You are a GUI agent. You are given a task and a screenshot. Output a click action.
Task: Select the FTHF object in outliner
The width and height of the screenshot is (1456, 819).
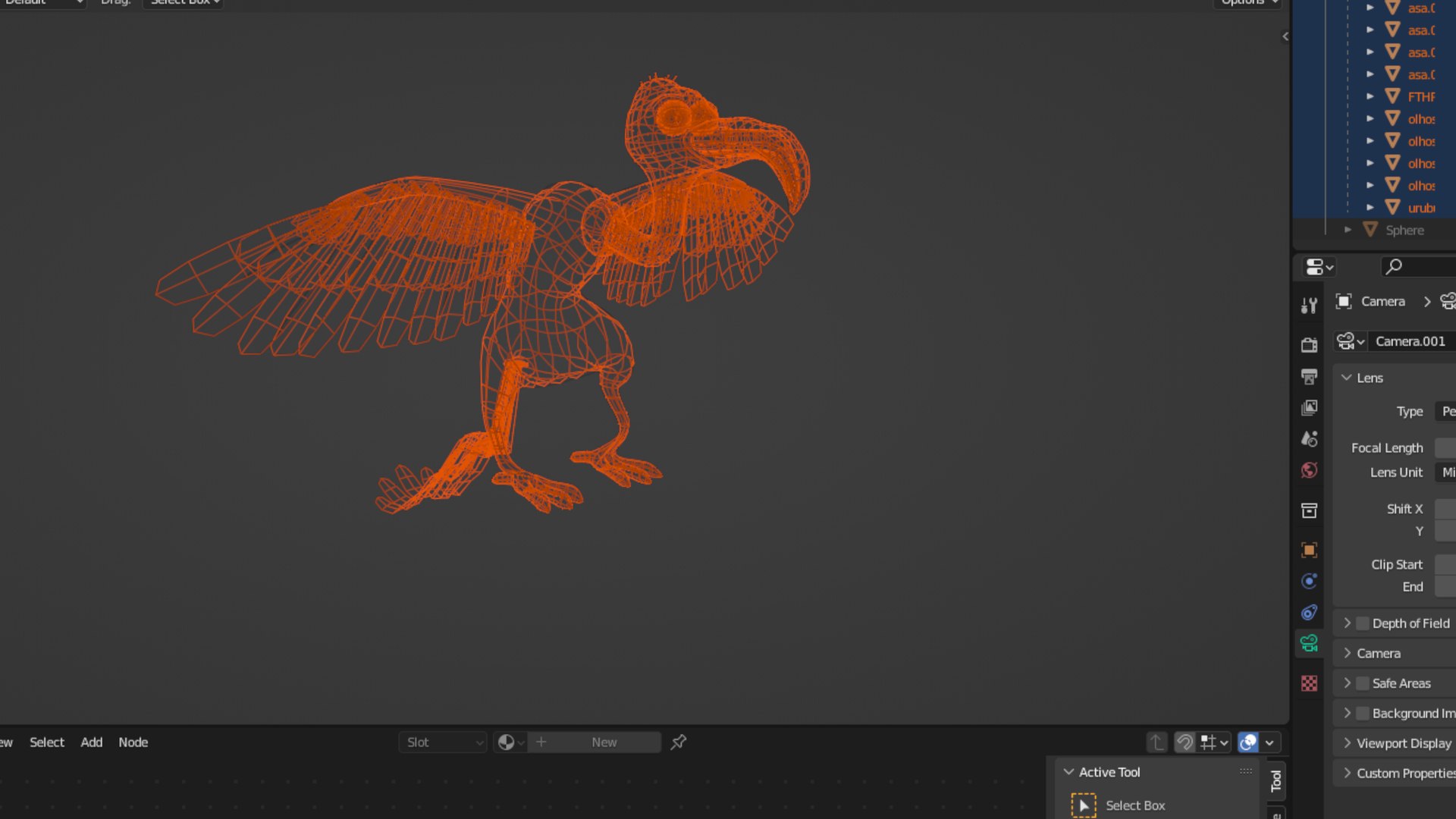pos(1422,96)
